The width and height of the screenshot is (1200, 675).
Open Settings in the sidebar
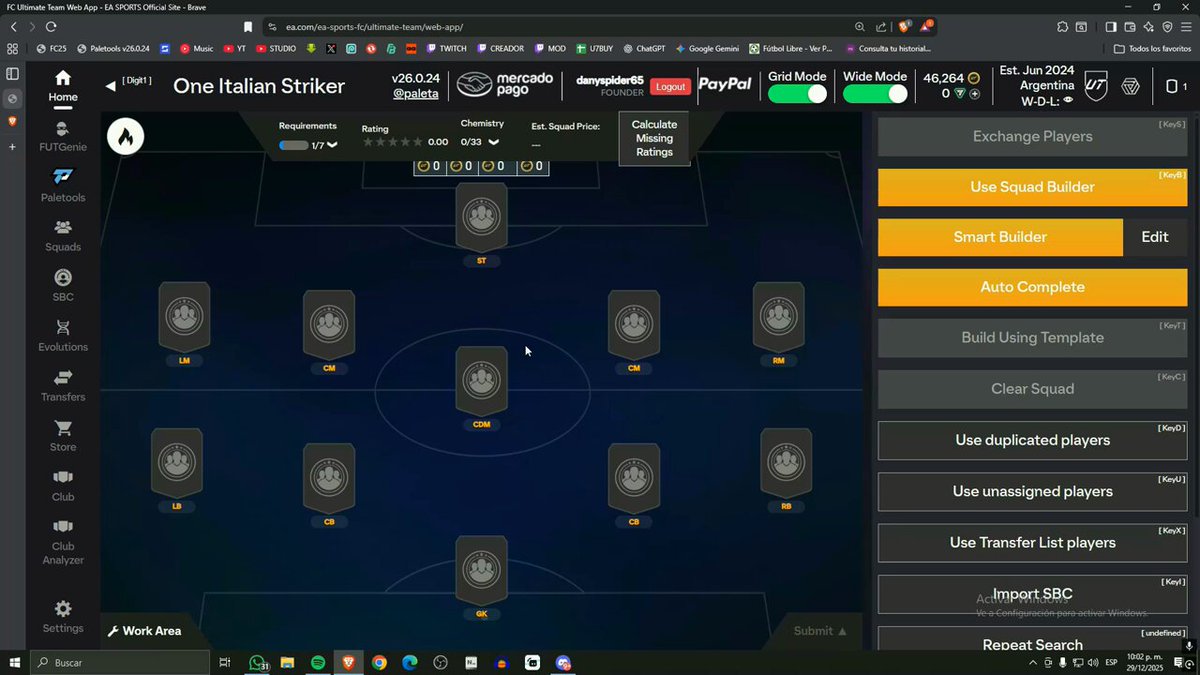pos(63,617)
